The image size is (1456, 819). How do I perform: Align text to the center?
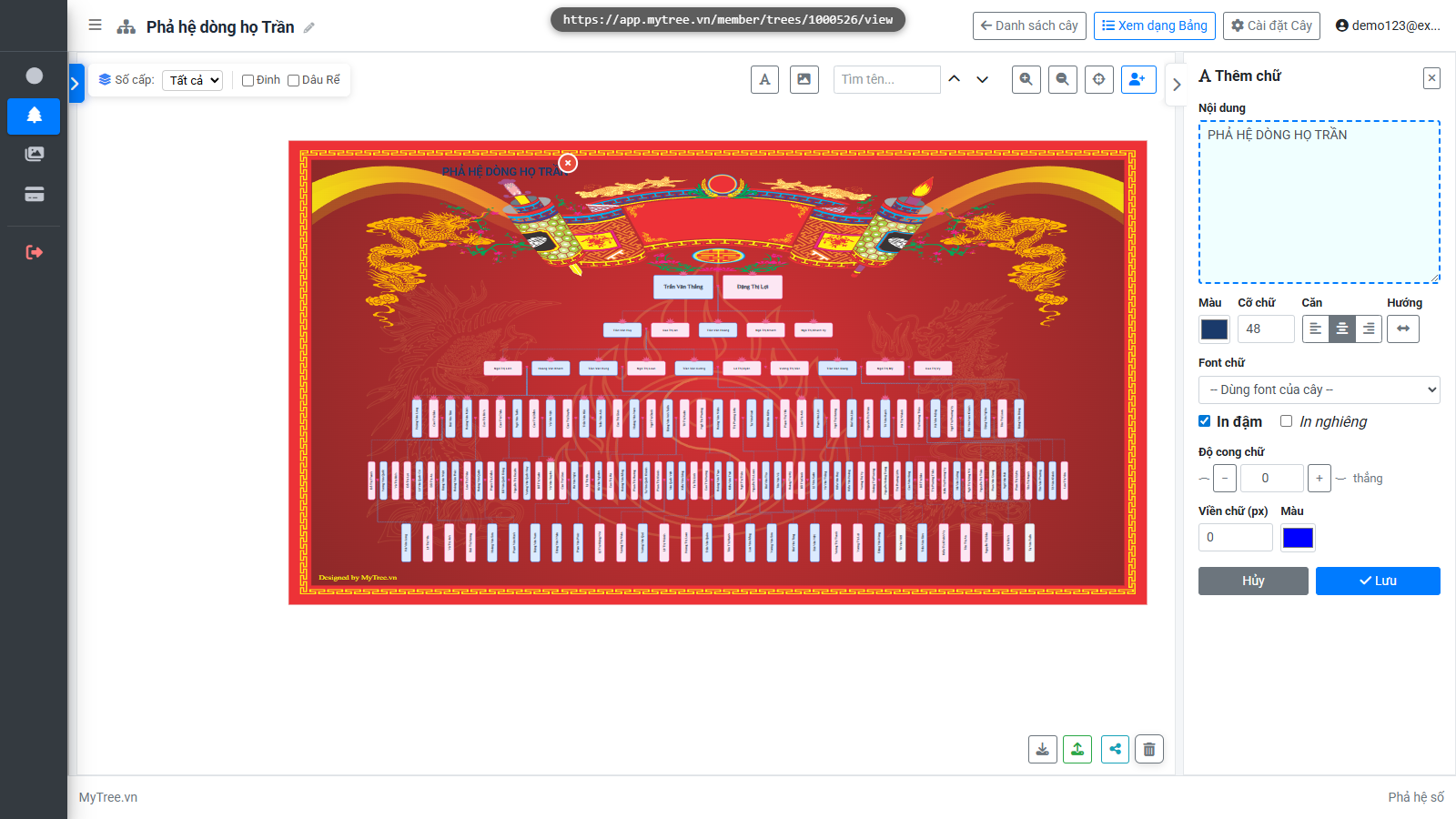(1342, 329)
